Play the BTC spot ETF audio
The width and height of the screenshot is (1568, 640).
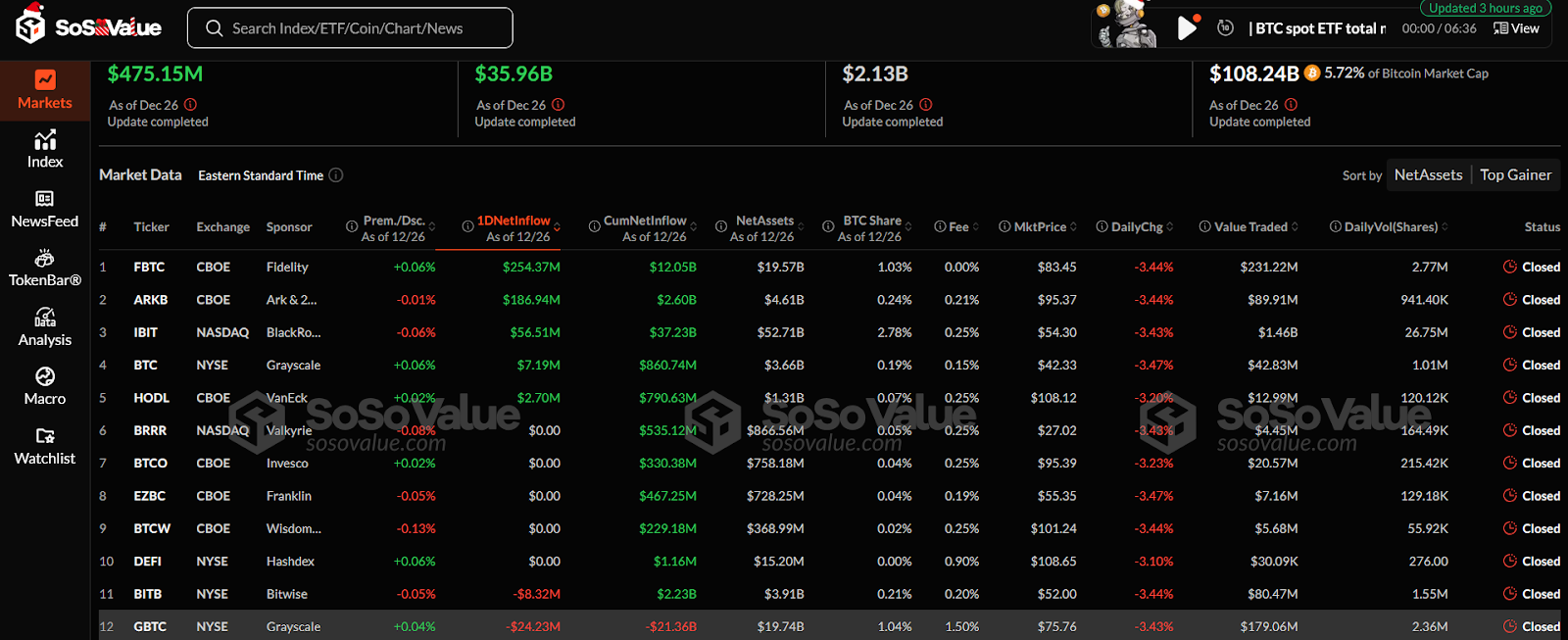[1187, 27]
